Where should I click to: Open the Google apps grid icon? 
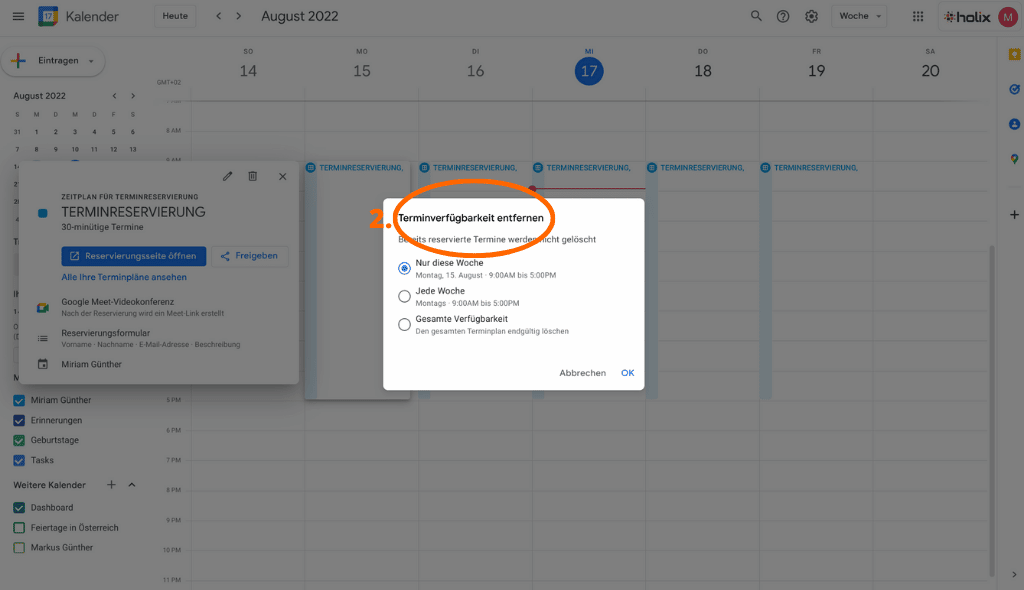(917, 16)
